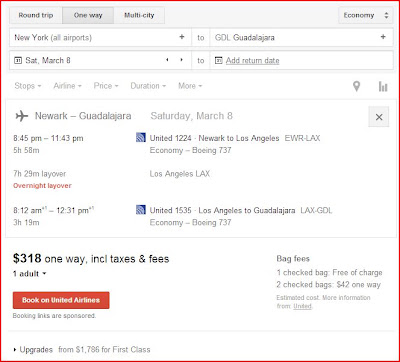Open the map view pin icon
The height and width of the screenshot is (362, 400).
(356, 86)
